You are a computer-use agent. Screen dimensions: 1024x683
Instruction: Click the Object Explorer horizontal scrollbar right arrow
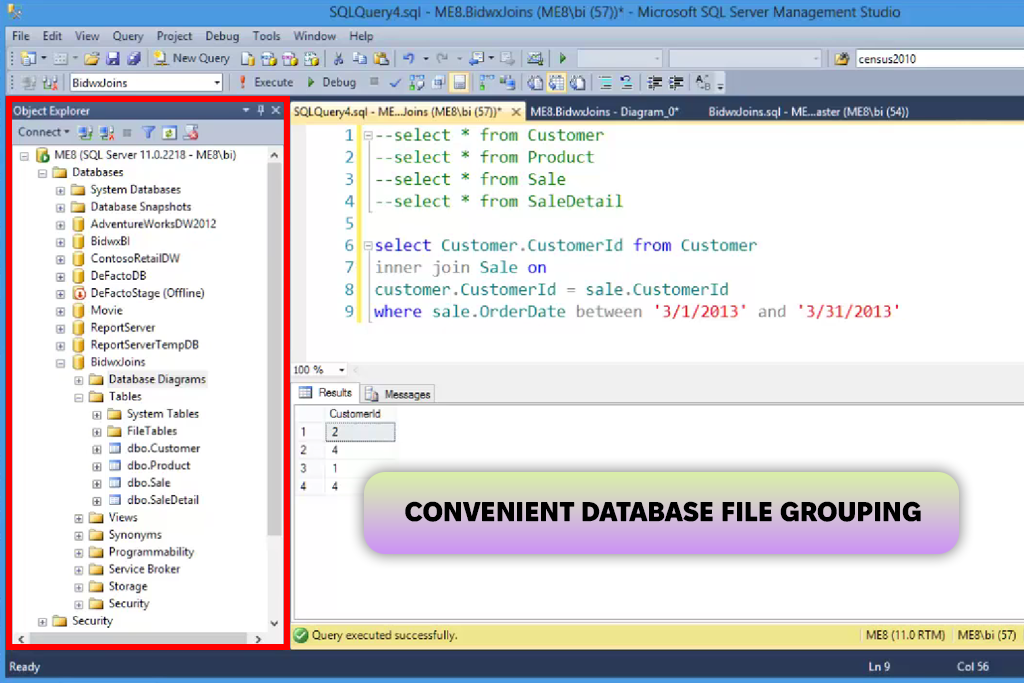coord(258,639)
